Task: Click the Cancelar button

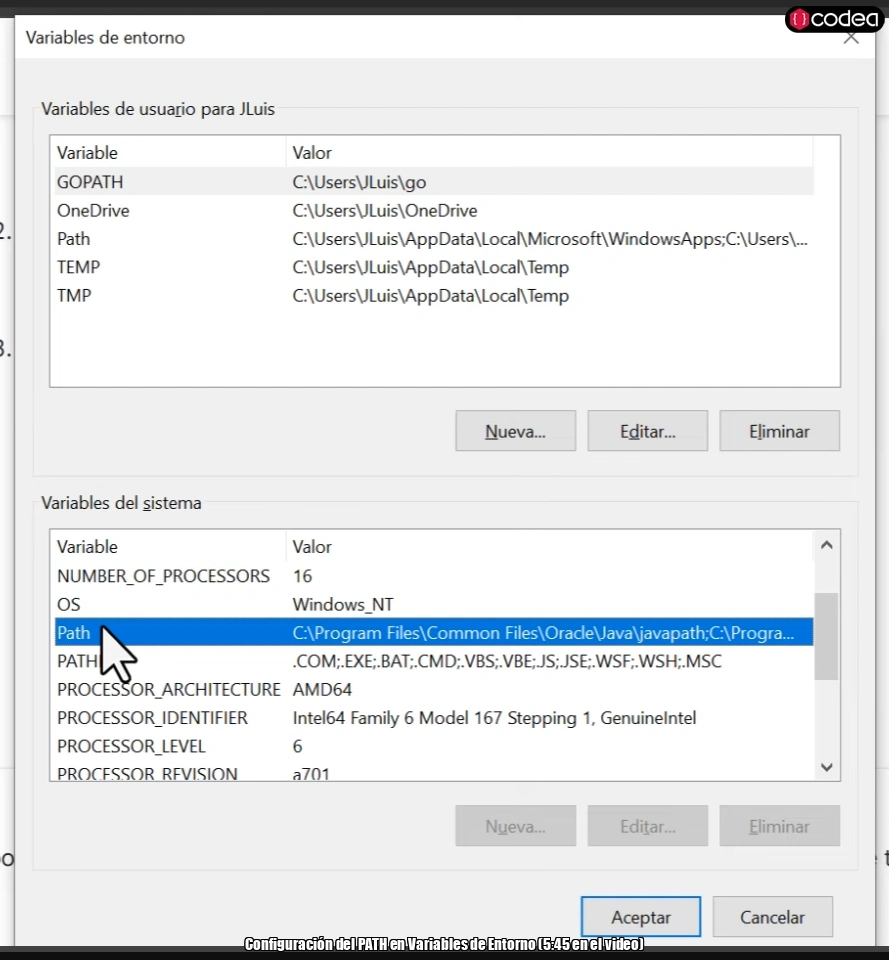Action: click(x=772, y=917)
